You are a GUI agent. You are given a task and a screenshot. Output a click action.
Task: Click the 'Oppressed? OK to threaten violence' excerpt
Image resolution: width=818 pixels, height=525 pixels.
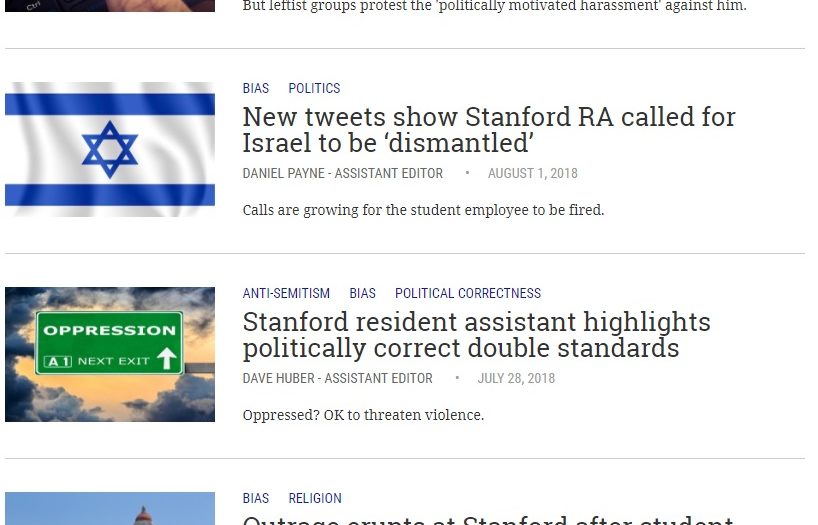pyautogui.click(x=363, y=415)
